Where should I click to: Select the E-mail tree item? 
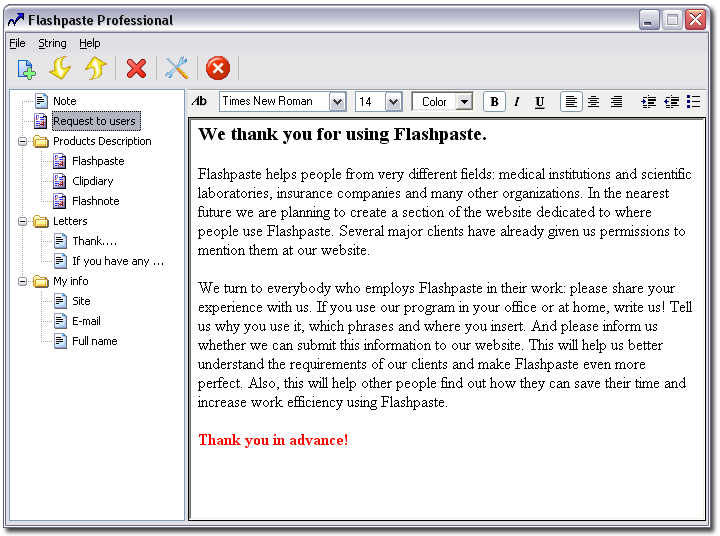click(86, 321)
